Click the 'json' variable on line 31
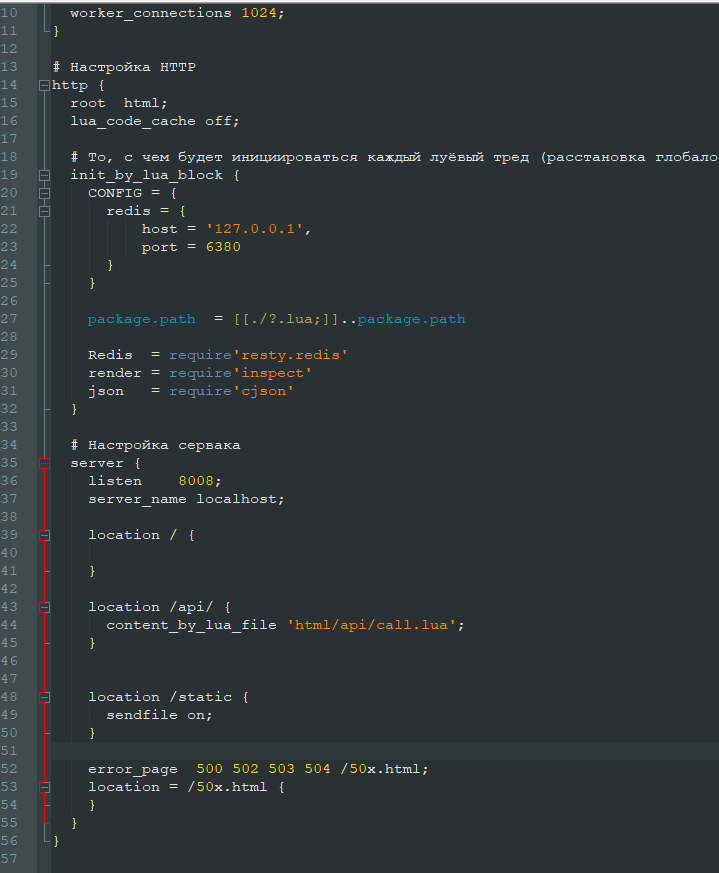Viewport: 719px width, 873px height. (x=106, y=391)
